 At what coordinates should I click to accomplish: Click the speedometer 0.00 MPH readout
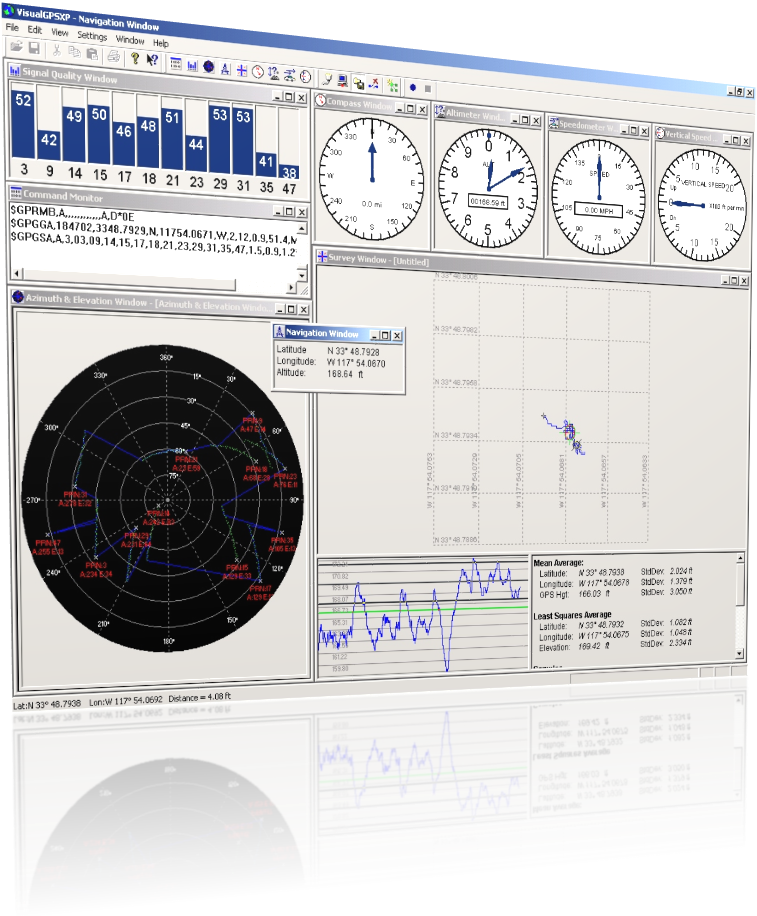click(x=599, y=210)
